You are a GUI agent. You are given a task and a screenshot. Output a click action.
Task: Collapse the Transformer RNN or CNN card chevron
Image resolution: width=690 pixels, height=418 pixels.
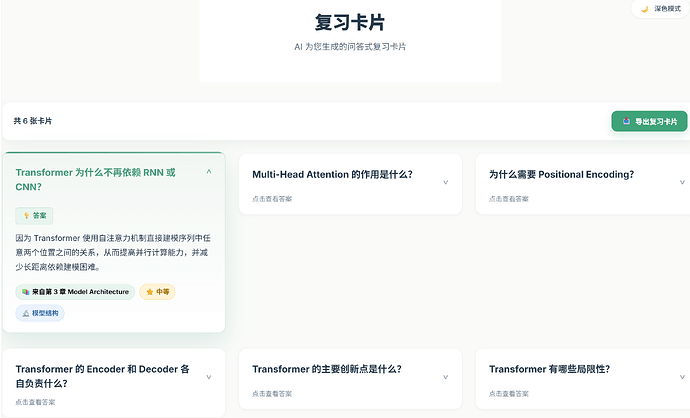pos(209,172)
